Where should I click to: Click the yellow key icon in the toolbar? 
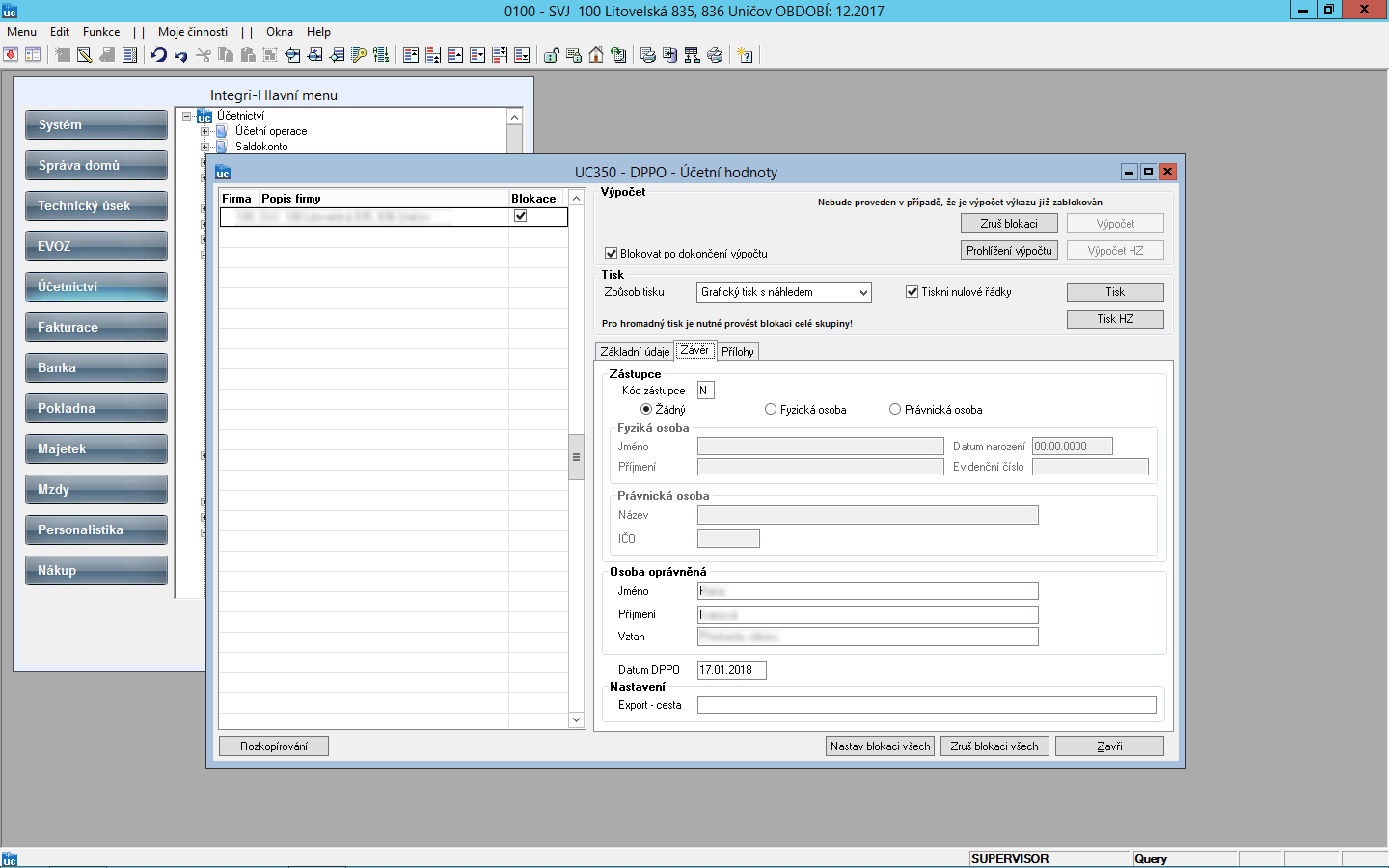pyautogui.click(x=359, y=55)
